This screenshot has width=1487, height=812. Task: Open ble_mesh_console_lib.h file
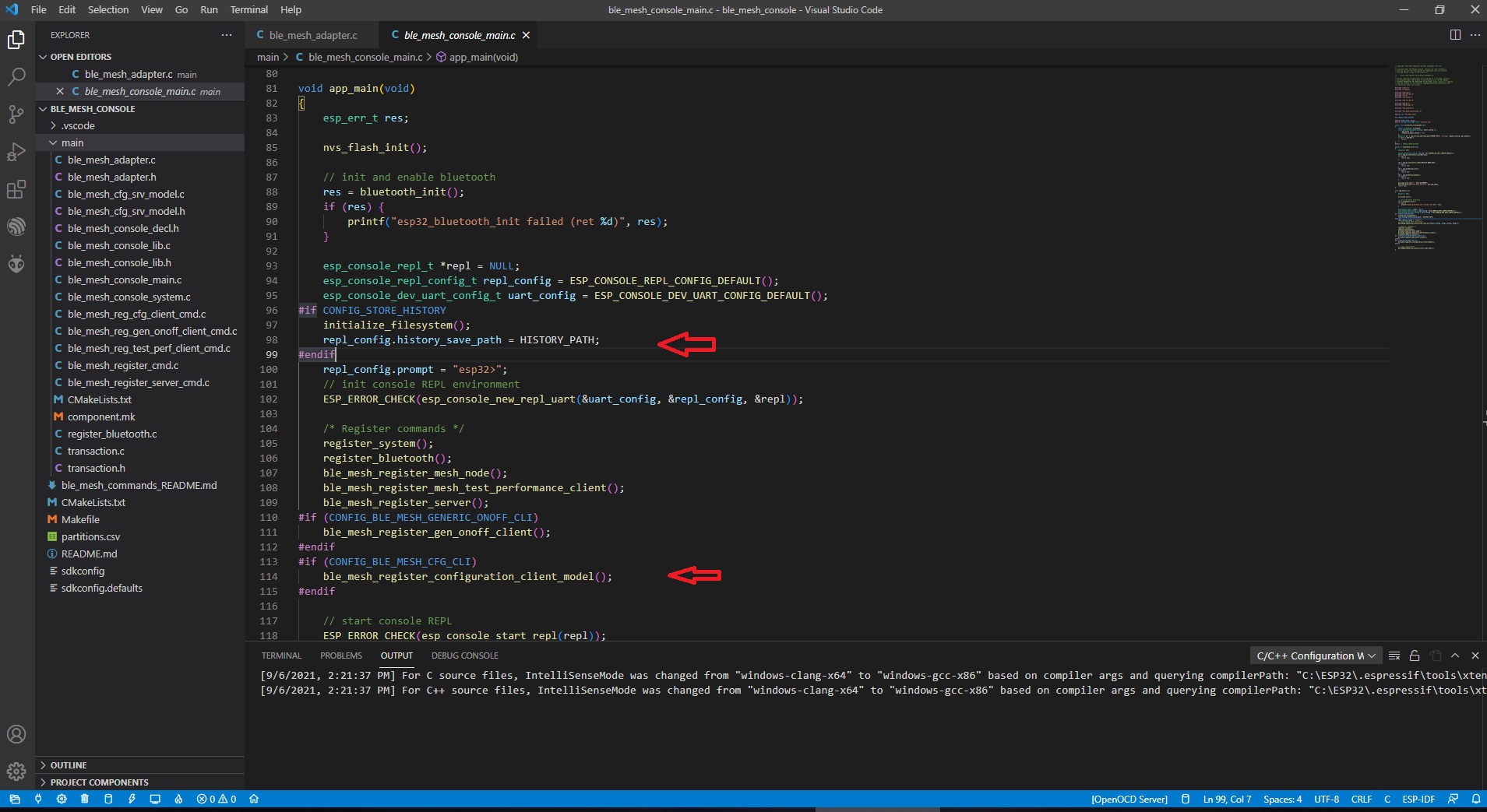point(119,262)
